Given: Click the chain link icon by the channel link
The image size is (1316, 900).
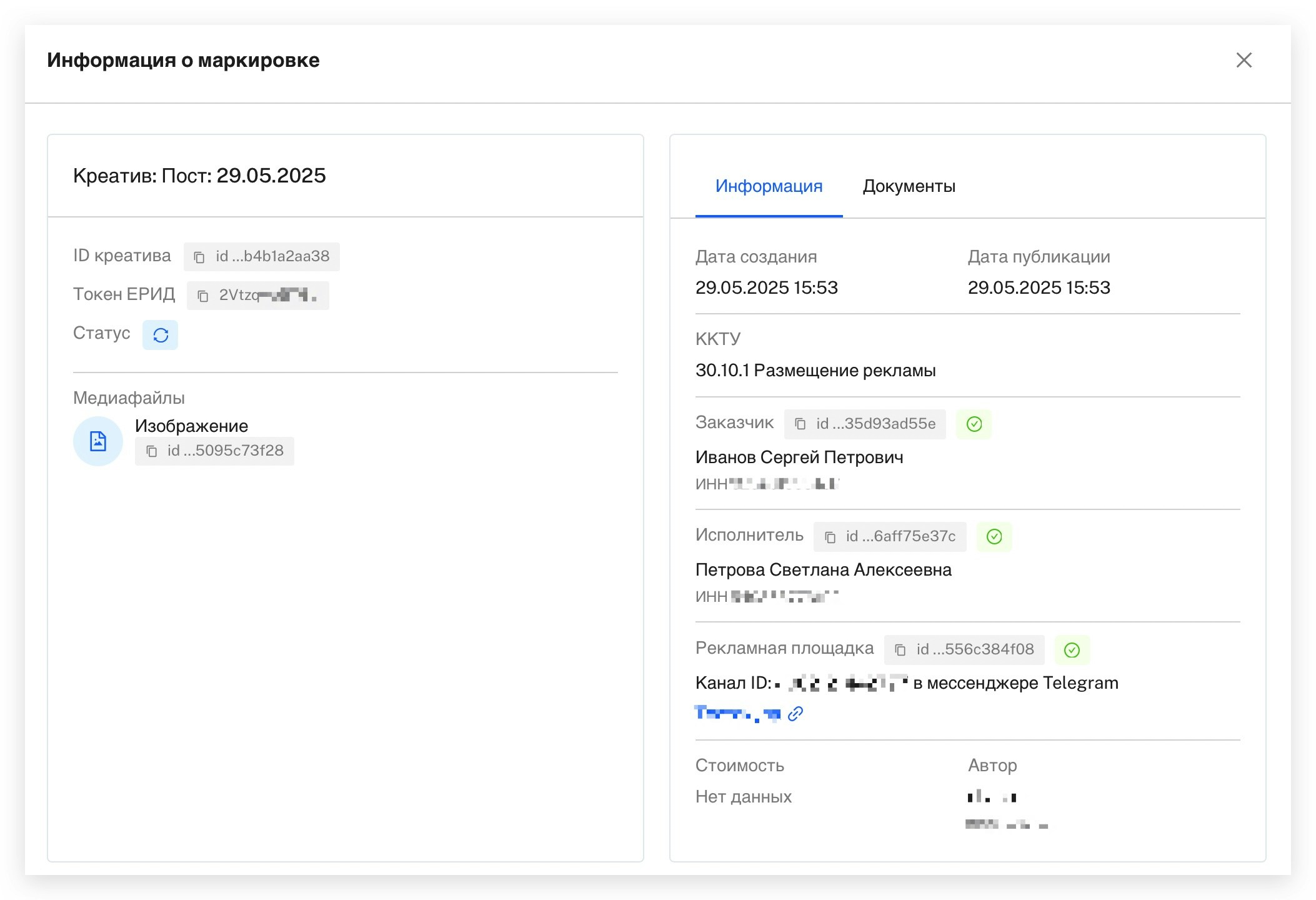Looking at the screenshot, I should point(795,714).
